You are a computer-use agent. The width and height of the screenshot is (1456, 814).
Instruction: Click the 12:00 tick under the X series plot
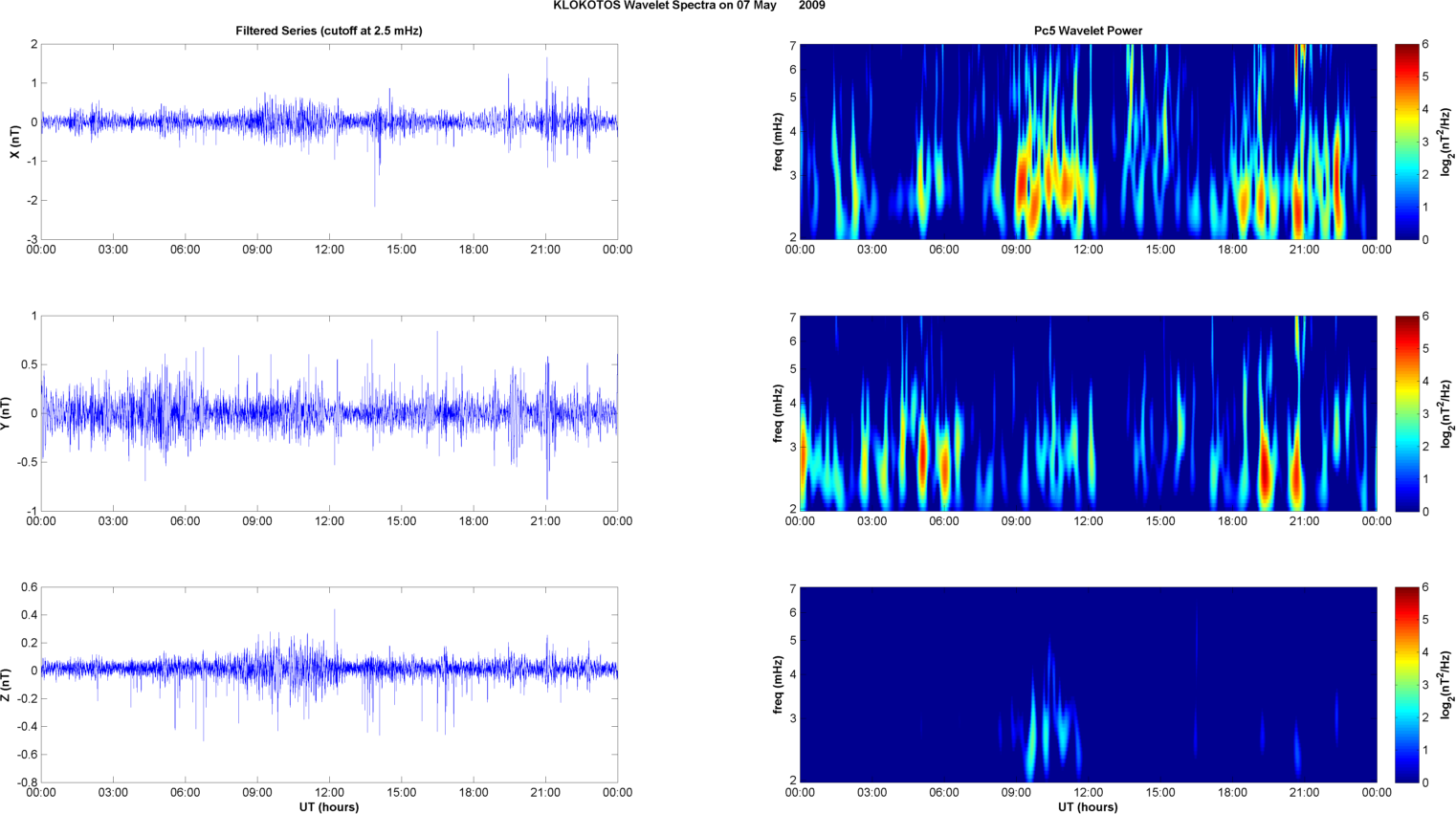tap(329, 250)
